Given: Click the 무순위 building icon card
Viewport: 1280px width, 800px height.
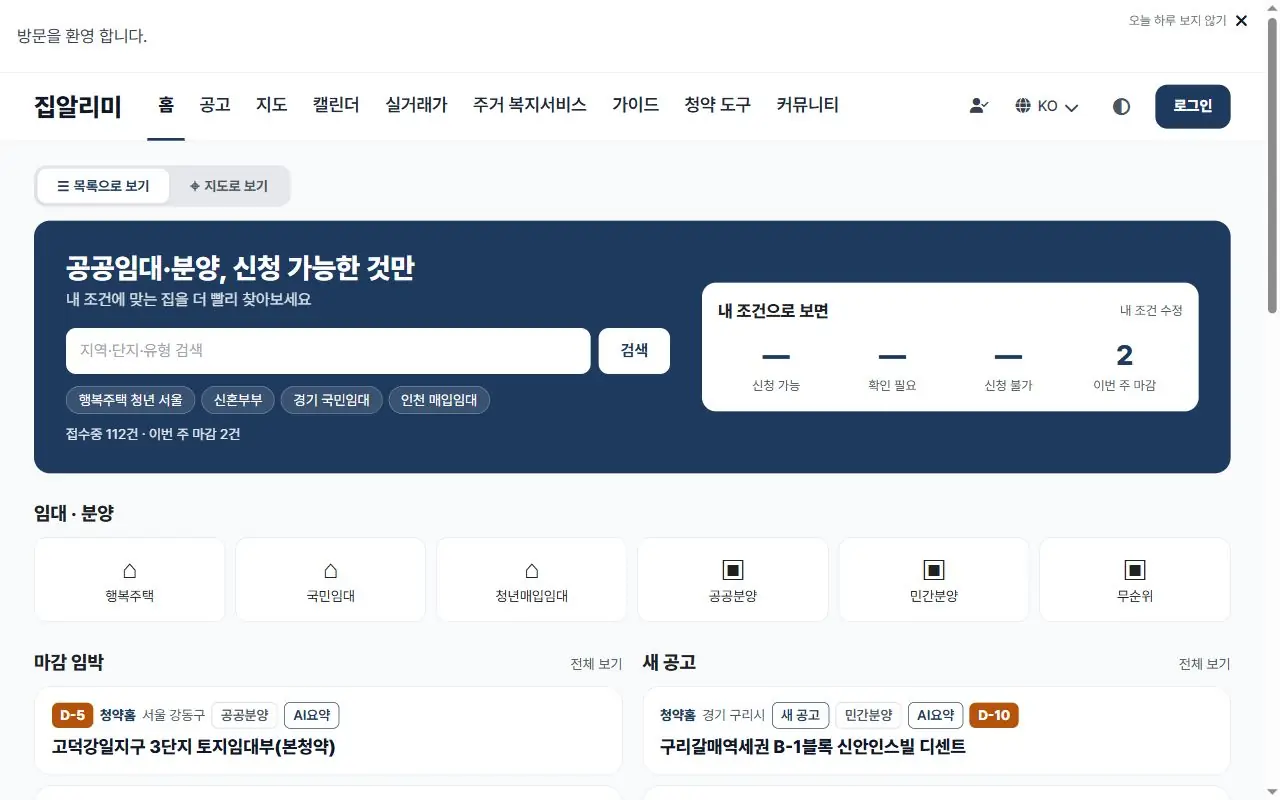Looking at the screenshot, I should pyautogui.click(x=1135, y=580).
